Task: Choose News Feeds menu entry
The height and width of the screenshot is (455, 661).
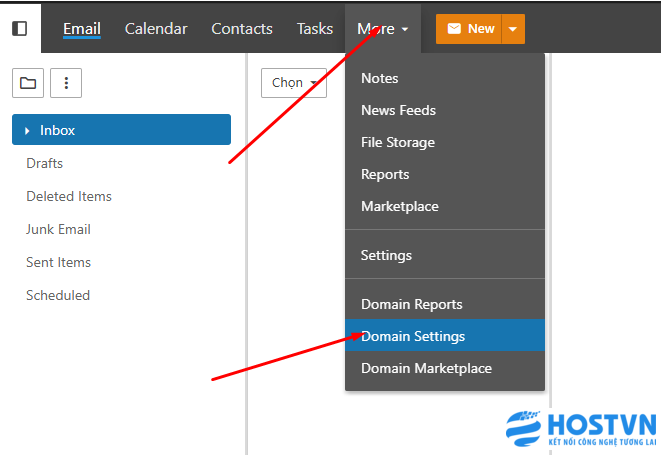Action: click(x=398, y=110)
